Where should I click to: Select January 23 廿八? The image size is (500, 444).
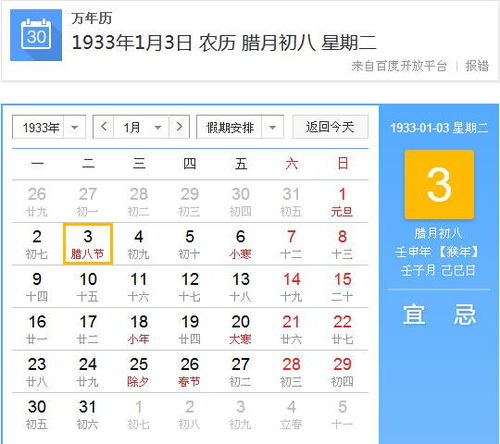tap(37, 372)
